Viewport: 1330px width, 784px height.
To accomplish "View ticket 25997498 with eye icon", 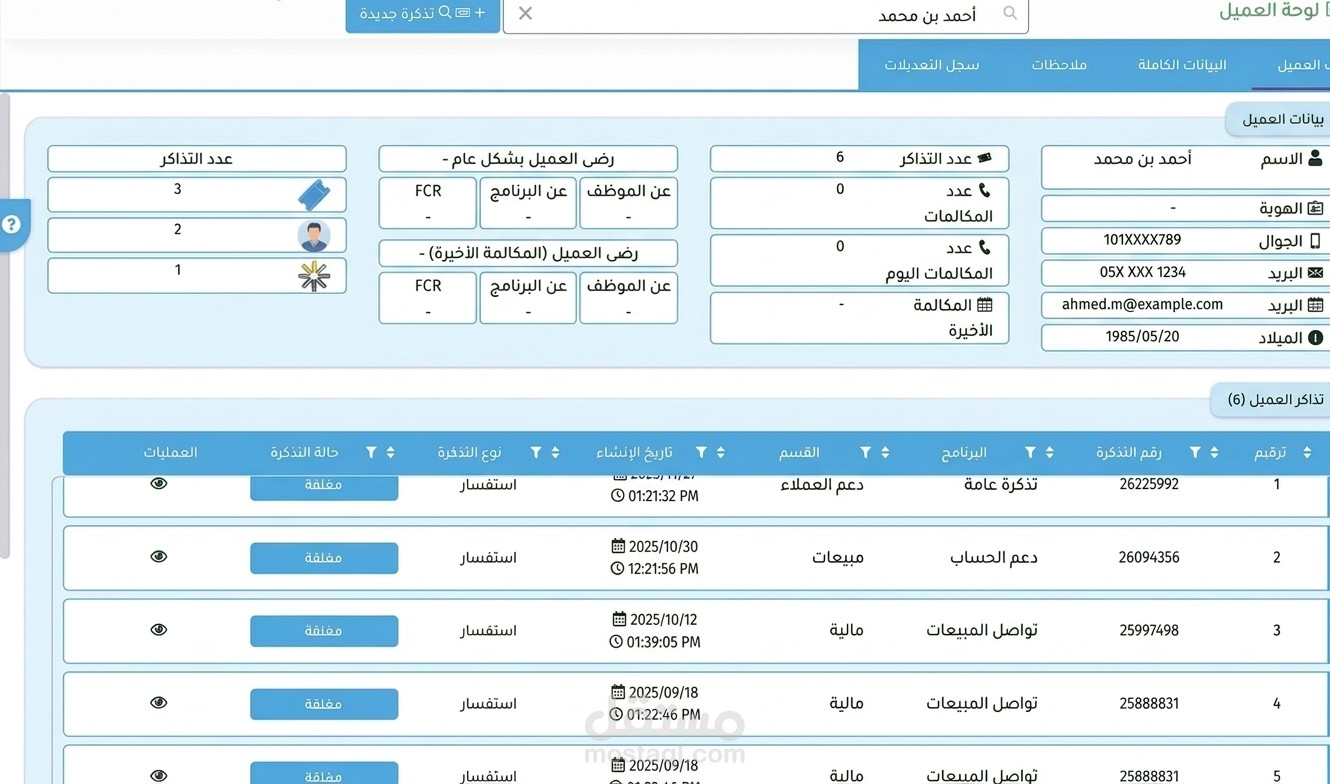I will pos(158,630).
